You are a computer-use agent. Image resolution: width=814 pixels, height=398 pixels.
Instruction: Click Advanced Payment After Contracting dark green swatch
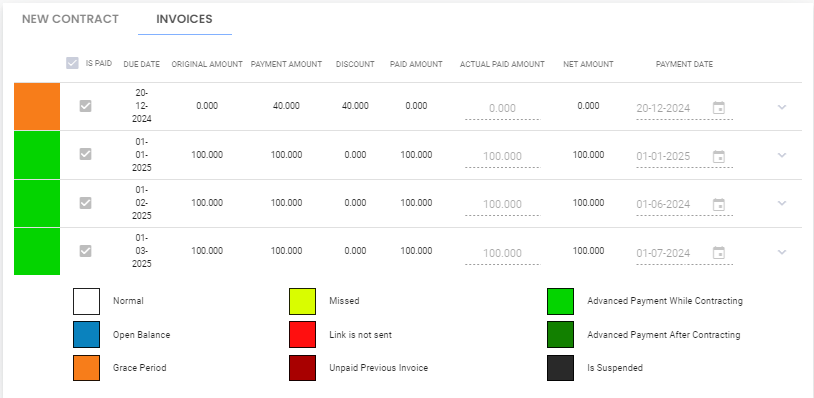pyautogui.click(x=561, y=335)
